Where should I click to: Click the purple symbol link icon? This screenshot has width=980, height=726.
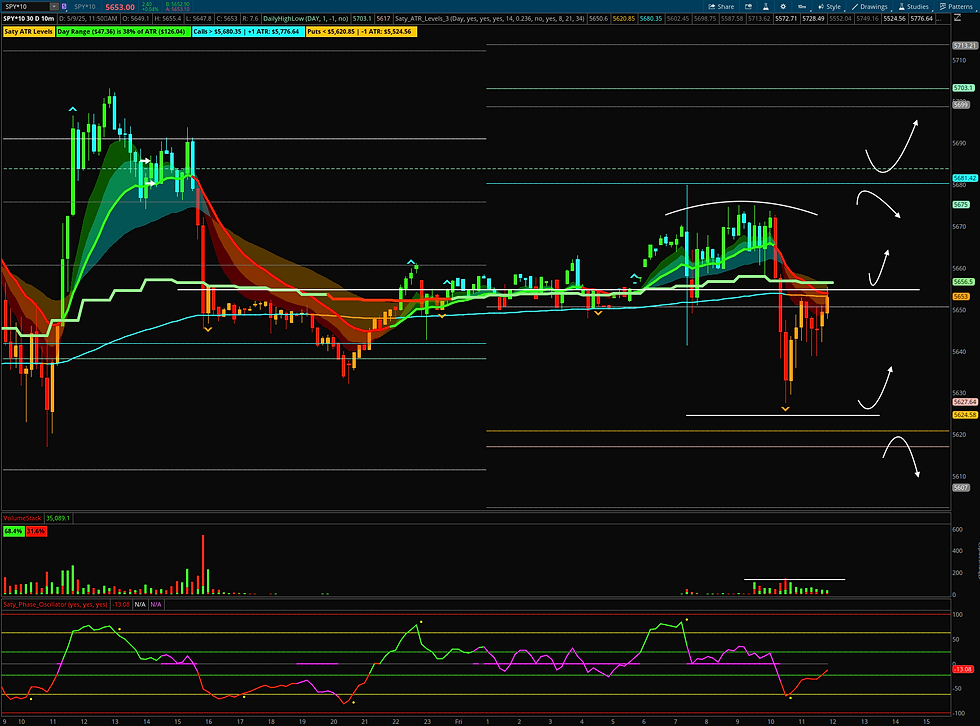point(64,6)
